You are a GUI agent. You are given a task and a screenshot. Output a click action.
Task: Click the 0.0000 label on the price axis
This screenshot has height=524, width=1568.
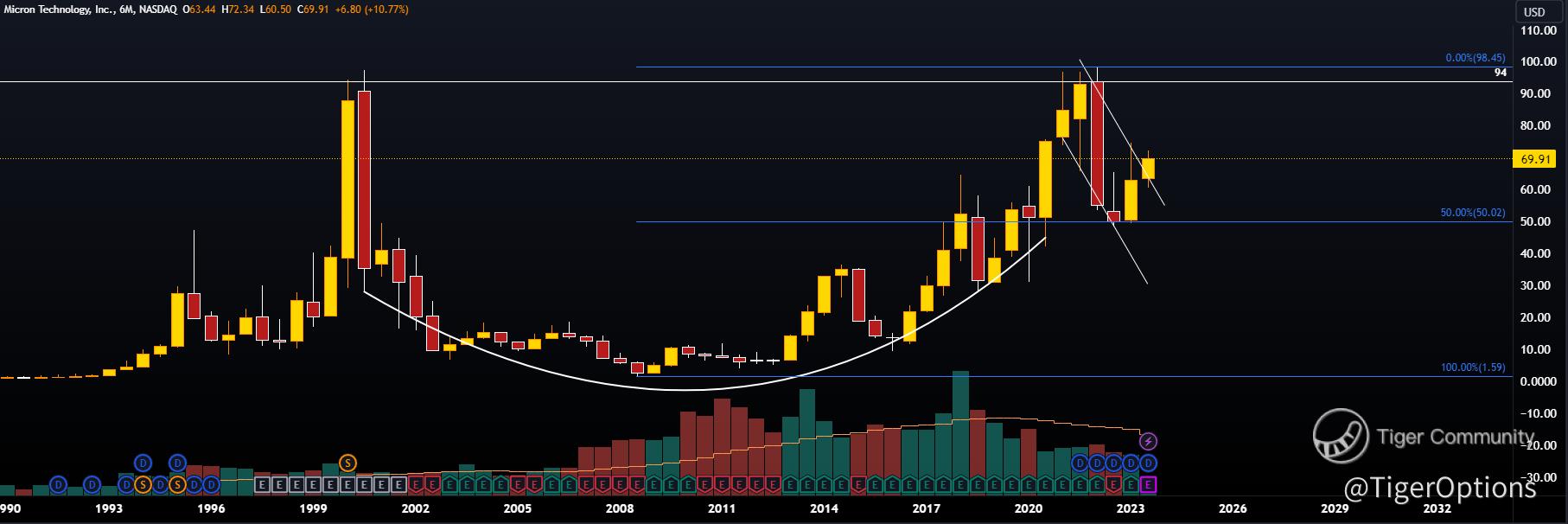(x=1538, y=381)
